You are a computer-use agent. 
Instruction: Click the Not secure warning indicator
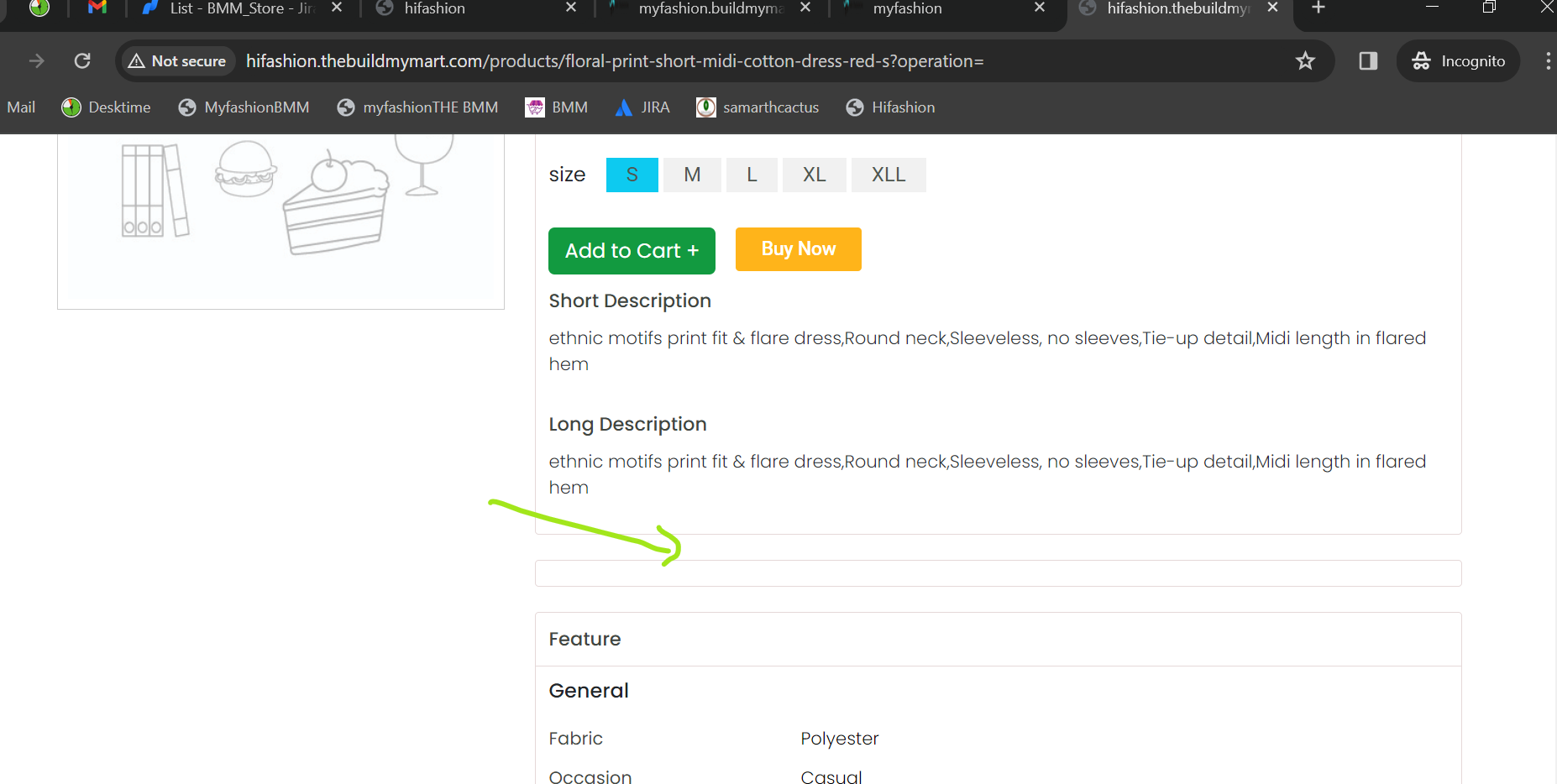177,61
